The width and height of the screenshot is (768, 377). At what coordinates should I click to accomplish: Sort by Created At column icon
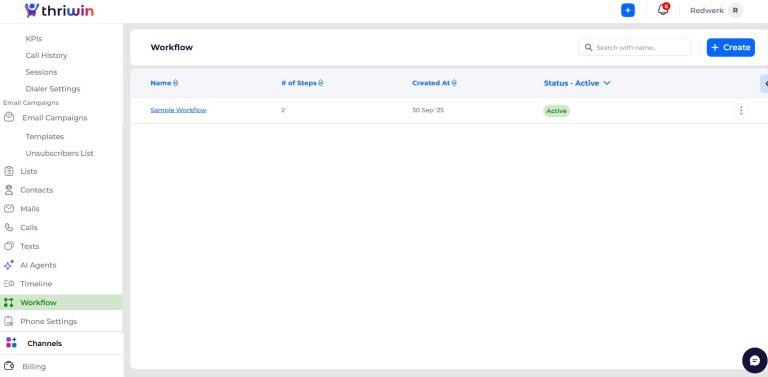[454, 83]
